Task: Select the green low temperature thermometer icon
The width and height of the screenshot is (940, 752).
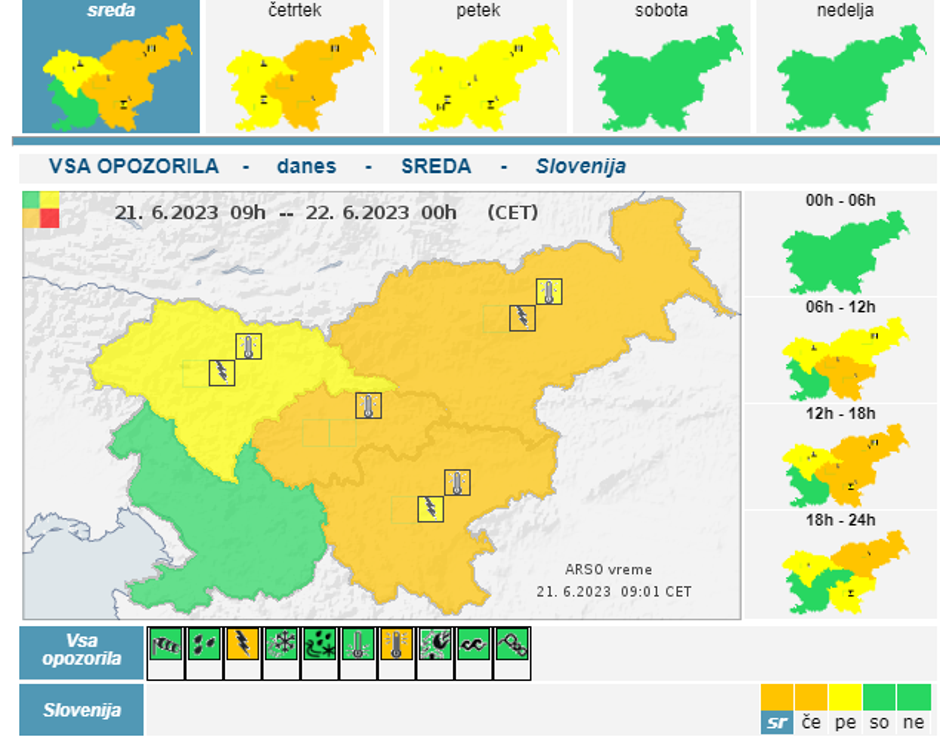Action: (x=358, y=645)
